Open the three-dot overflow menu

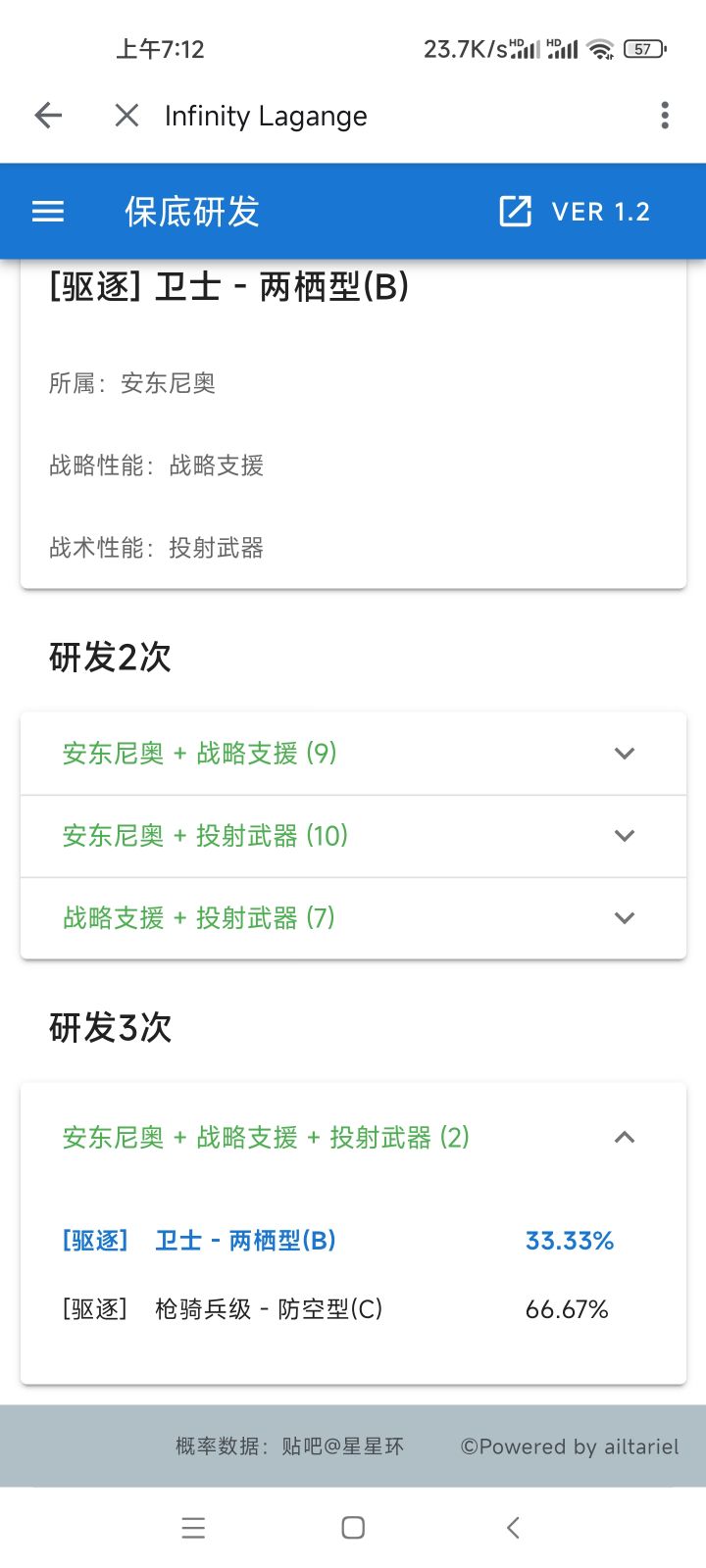[x=665, y=116]
